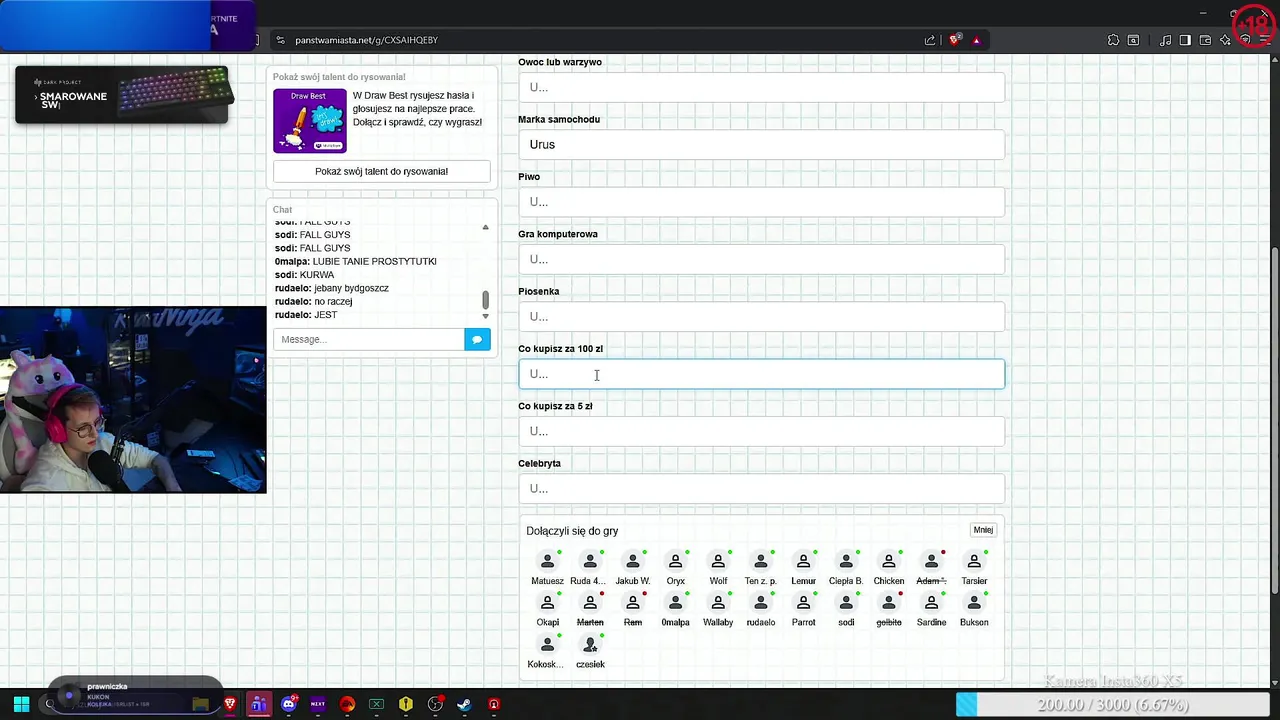Collapse player list with Mniej button
The height and width of the screenshot is (720, 1280).
pyautogui.click(x=983, y=530)
